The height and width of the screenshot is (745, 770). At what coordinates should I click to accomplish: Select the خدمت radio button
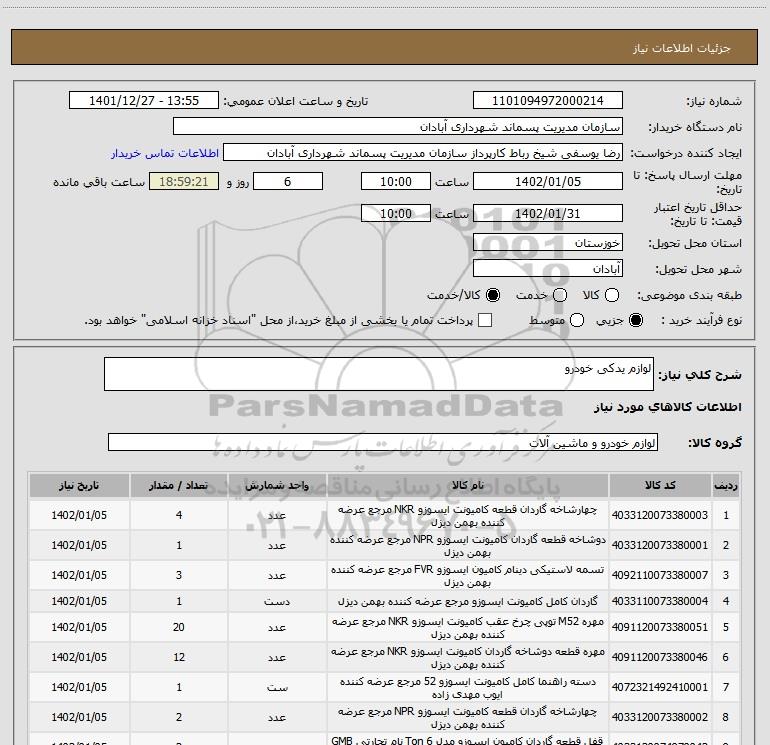[x=560, y=295]
